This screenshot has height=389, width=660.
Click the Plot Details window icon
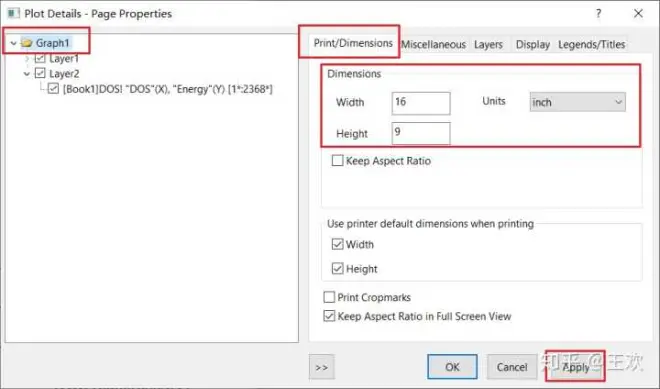tap(13, 13)
